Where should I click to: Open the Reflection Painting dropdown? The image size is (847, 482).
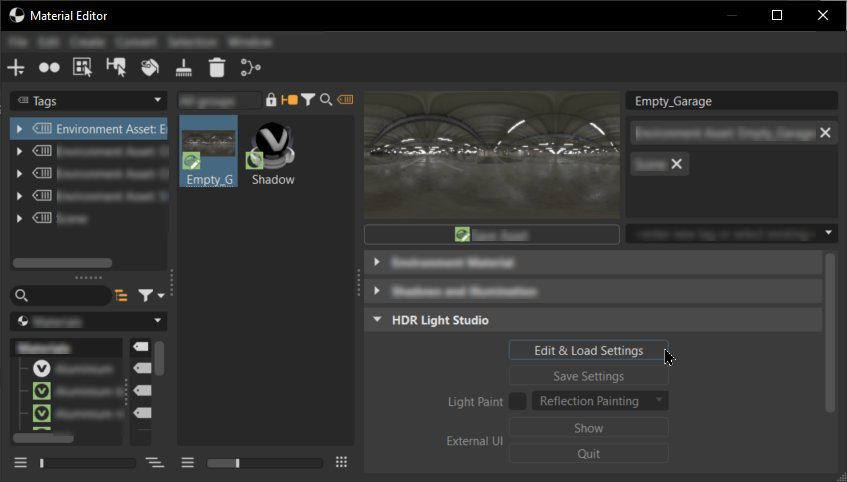(x=600, y=401)
